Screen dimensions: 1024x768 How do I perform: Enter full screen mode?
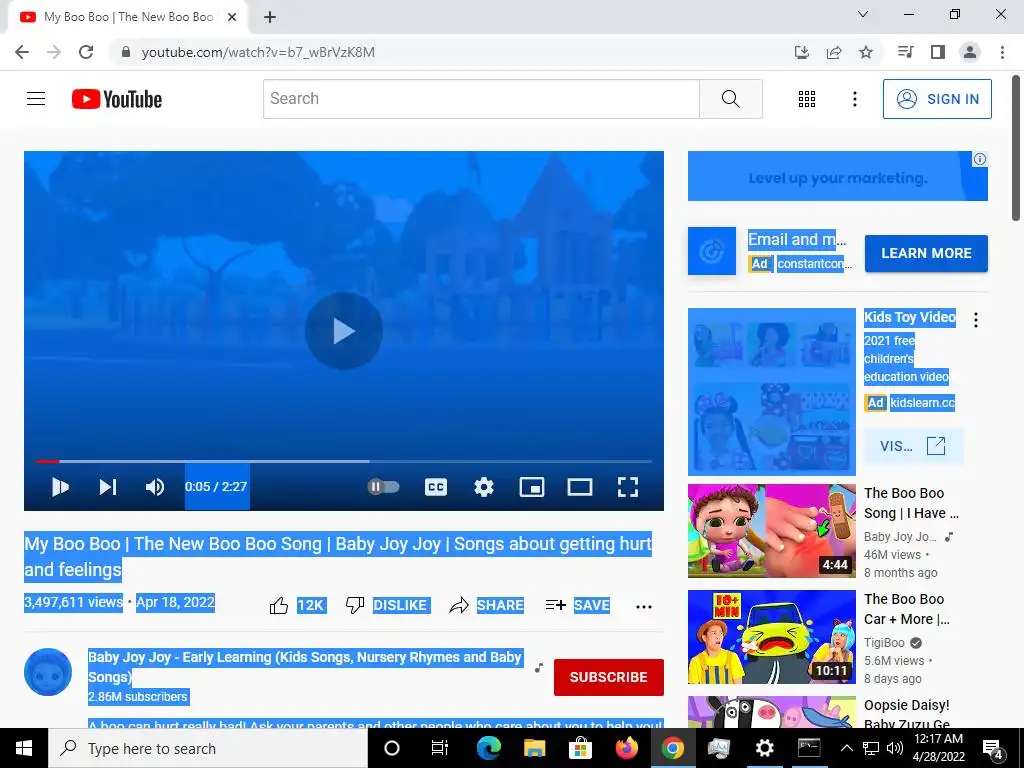[628, 487]
